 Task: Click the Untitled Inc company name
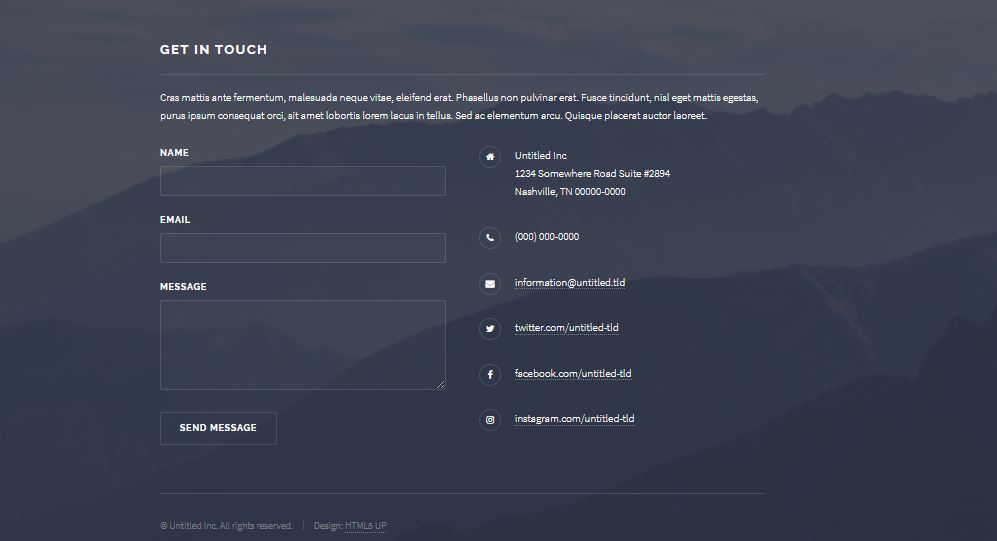tap(540, 156)
